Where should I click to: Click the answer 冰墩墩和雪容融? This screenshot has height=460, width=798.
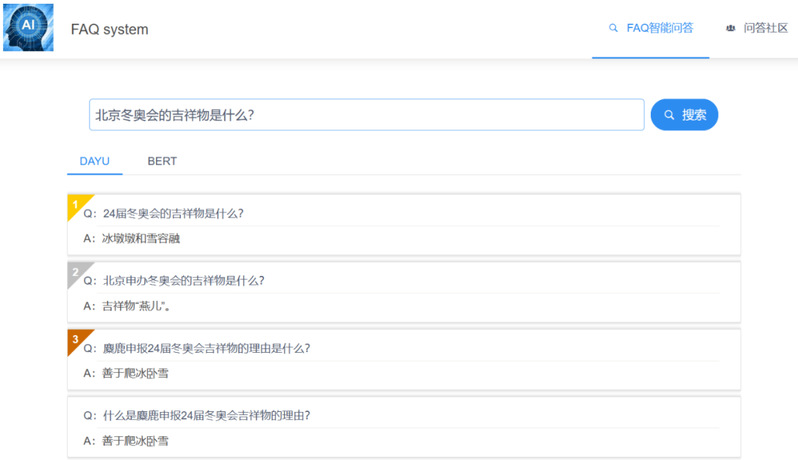(141, 239)
